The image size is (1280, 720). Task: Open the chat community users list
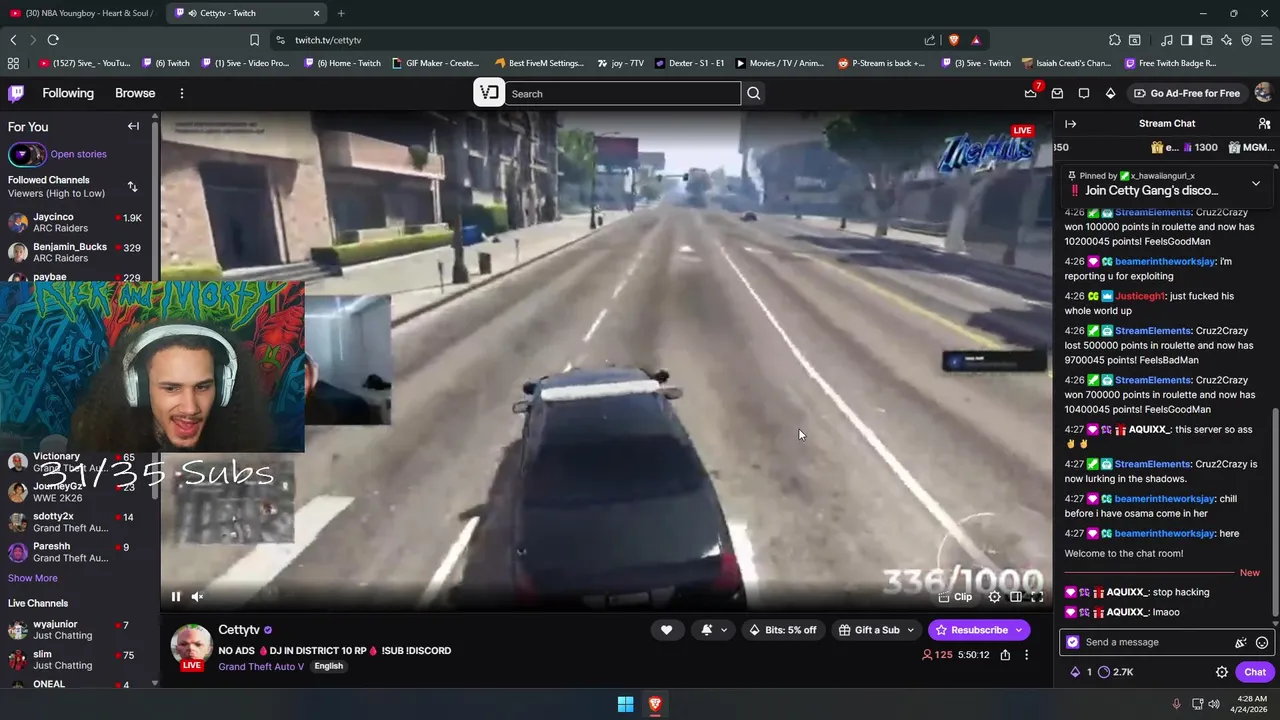click(1264, 124)
